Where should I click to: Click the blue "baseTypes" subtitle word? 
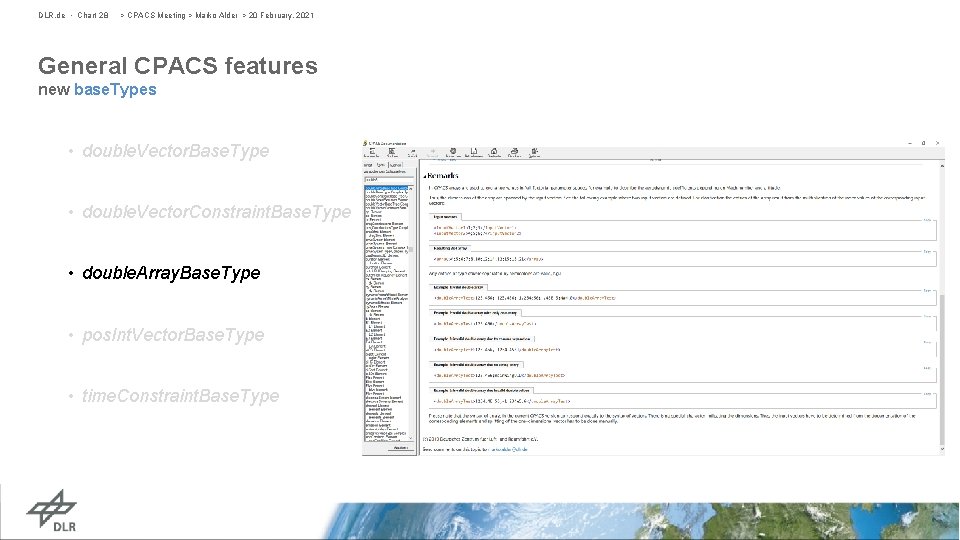point(115,89)
